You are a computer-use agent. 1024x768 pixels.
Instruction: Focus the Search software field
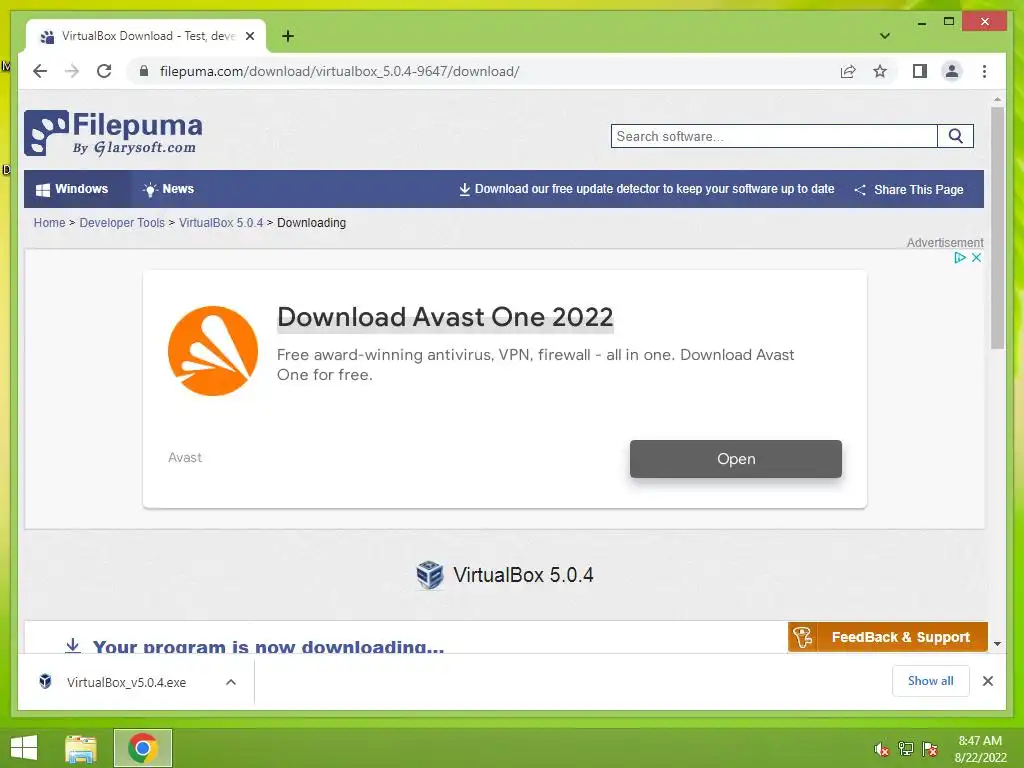(x=774, y=136)
